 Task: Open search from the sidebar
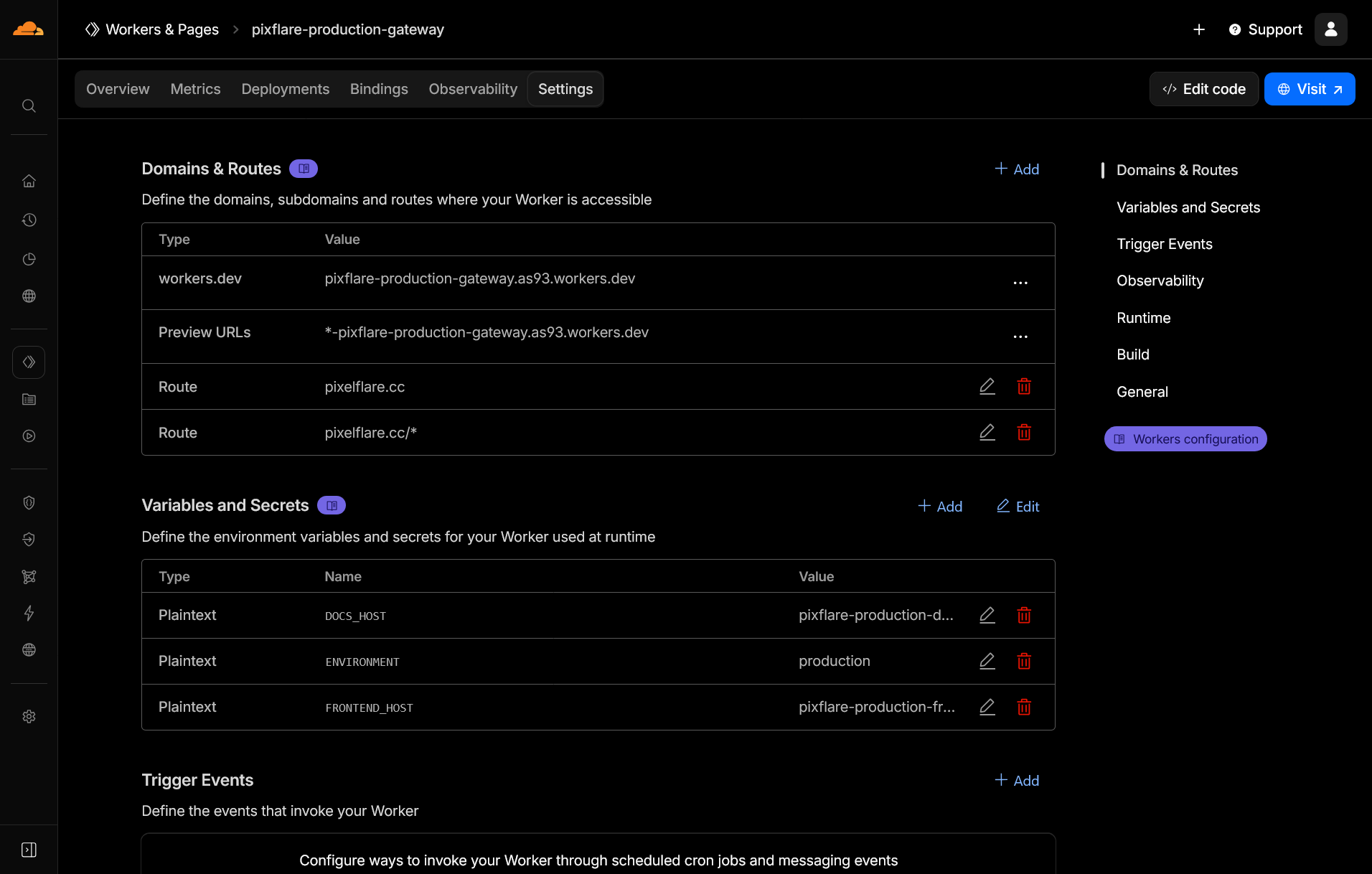point(29,105)
